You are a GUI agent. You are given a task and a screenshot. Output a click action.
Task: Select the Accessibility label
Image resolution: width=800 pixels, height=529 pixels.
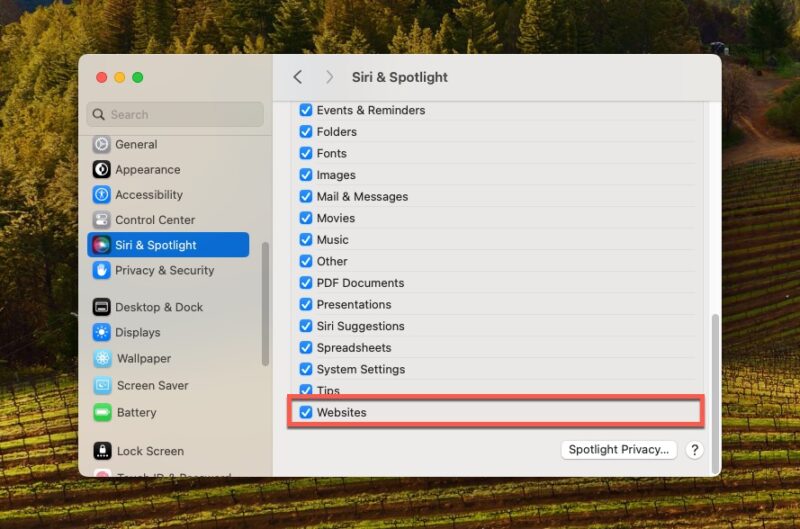click(x=149, y=194)
